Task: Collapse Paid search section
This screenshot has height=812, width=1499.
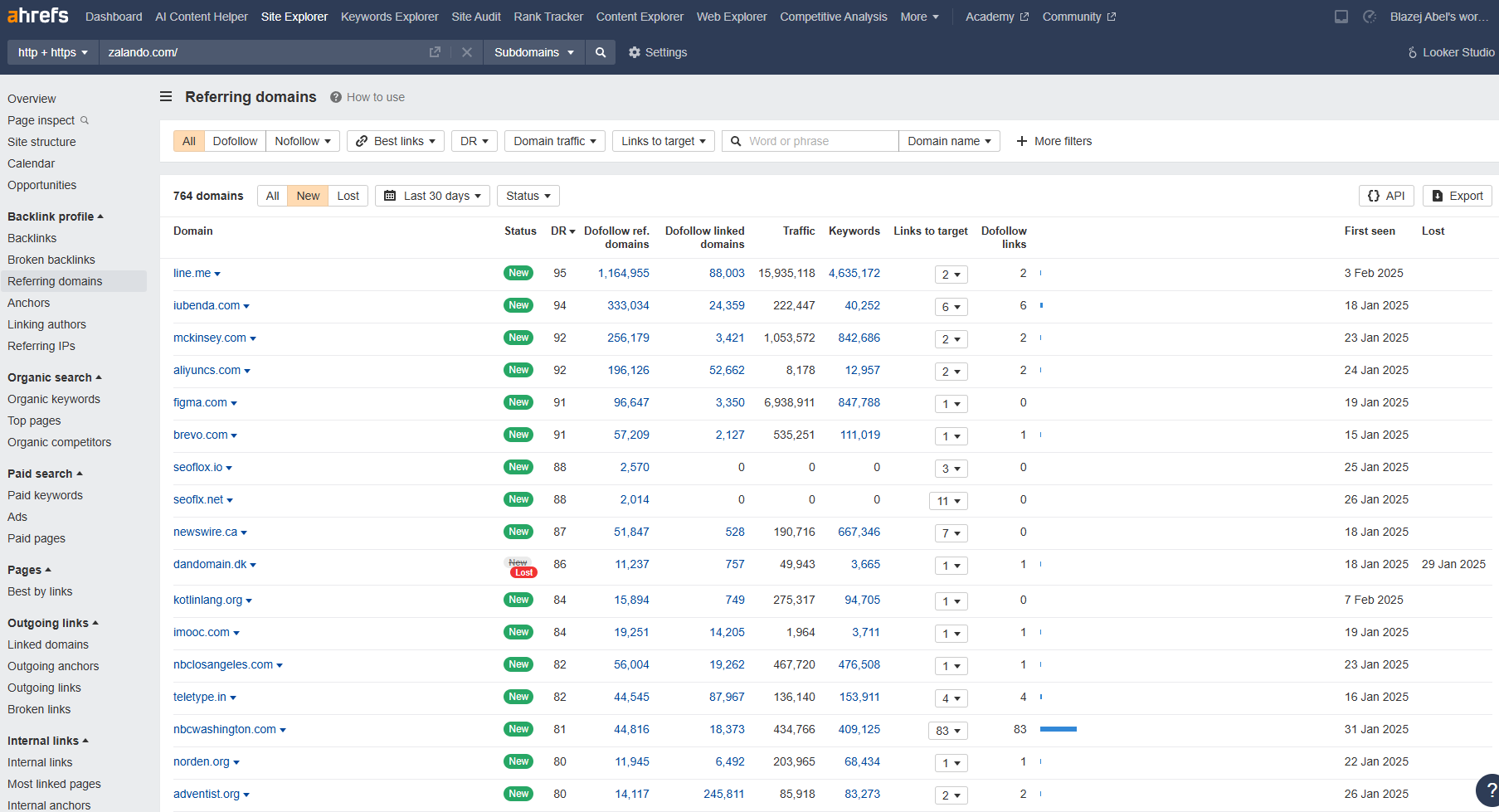Action: 45,474
